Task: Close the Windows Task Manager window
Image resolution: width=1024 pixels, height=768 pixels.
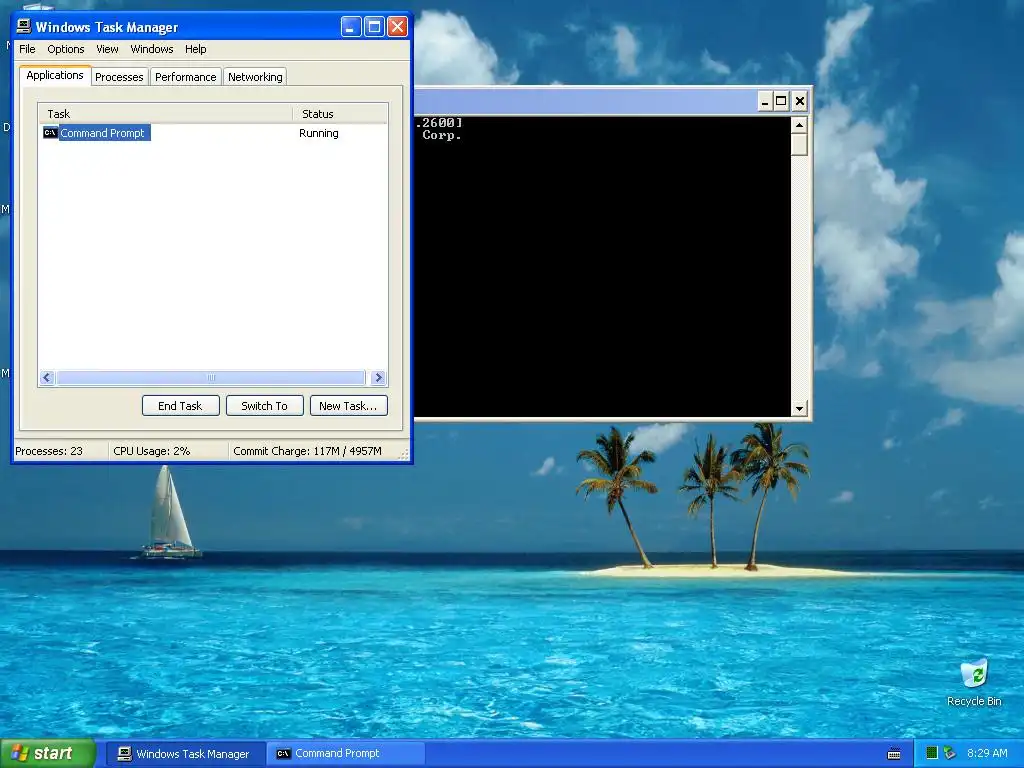Action: (x=397, y=27)
